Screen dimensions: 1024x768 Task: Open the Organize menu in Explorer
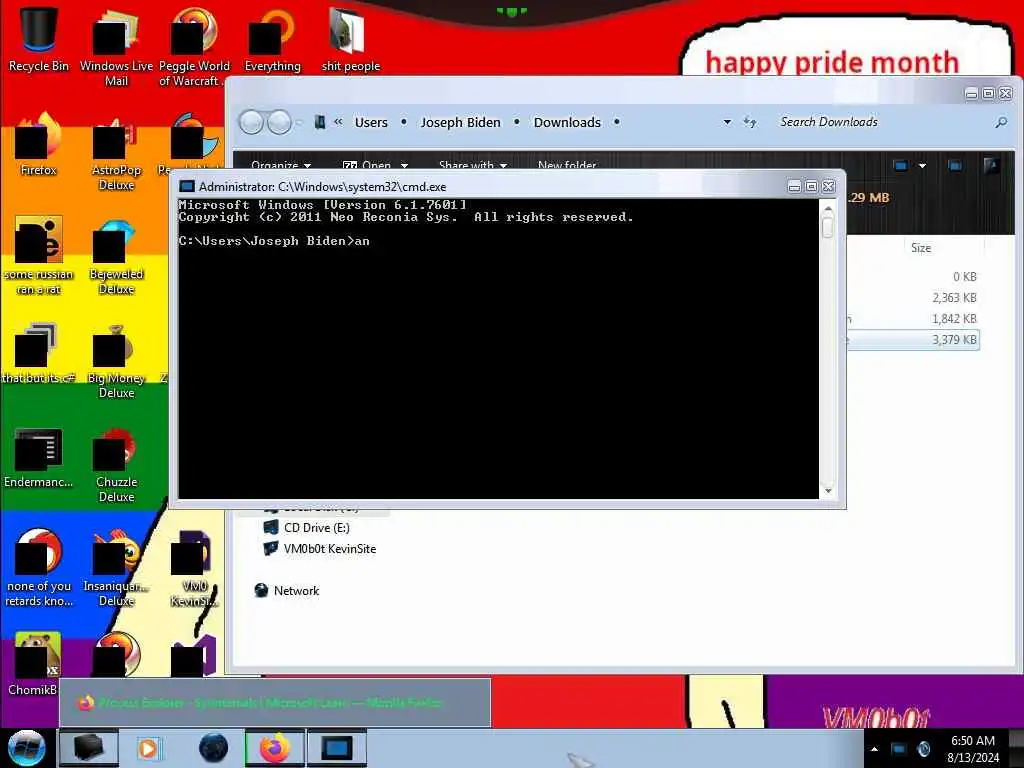281,165
